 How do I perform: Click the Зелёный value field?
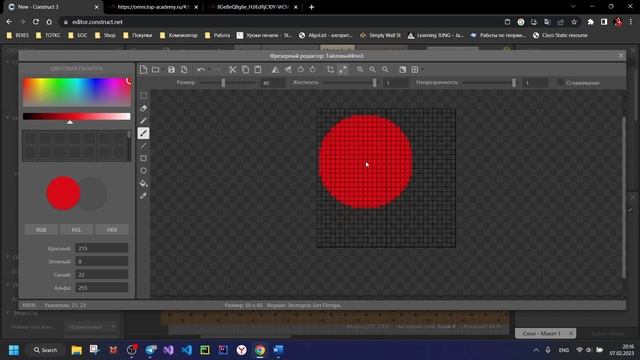tap(102, 261)
